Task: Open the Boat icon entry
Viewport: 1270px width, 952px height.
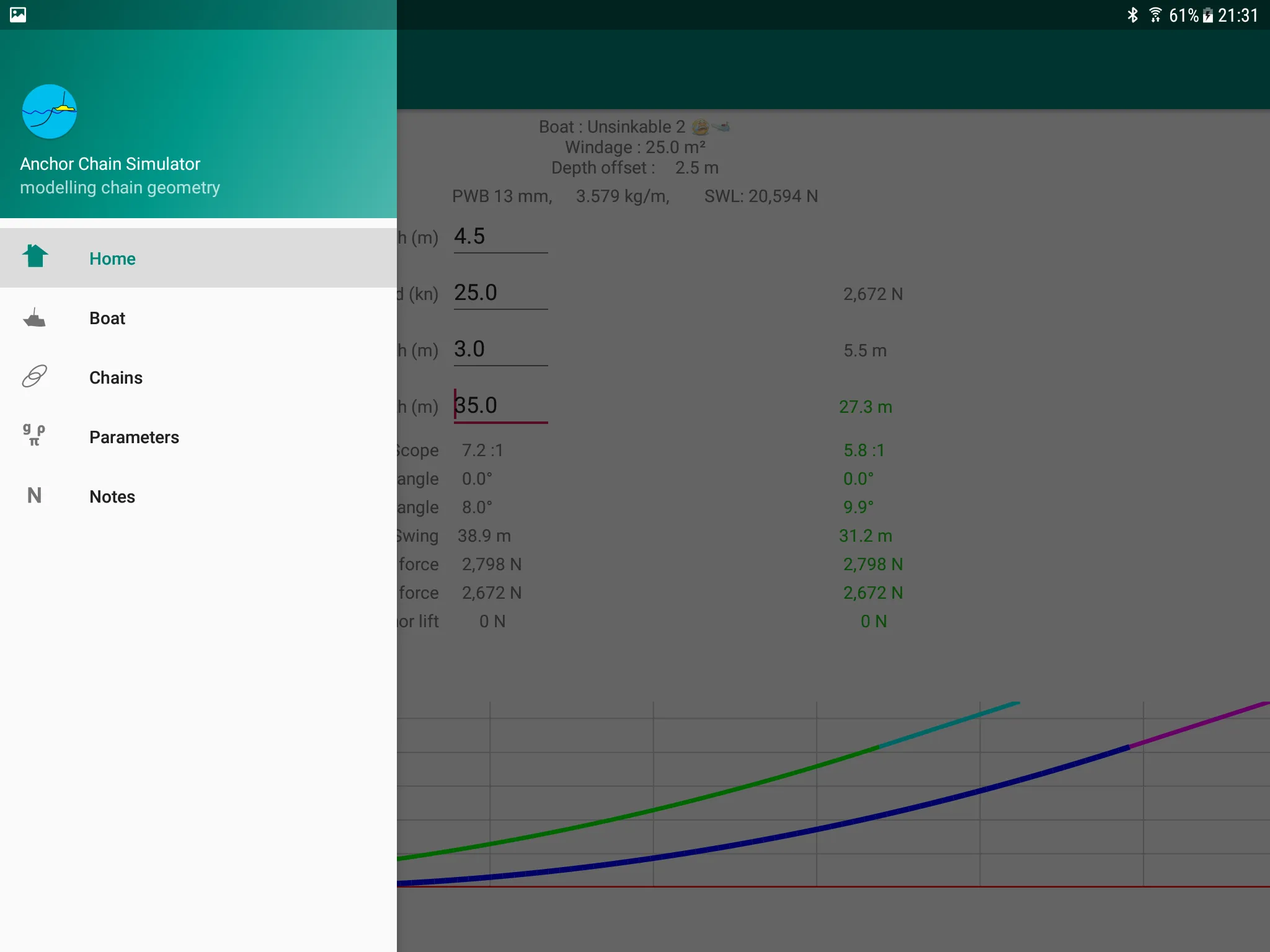Action: 34,317
